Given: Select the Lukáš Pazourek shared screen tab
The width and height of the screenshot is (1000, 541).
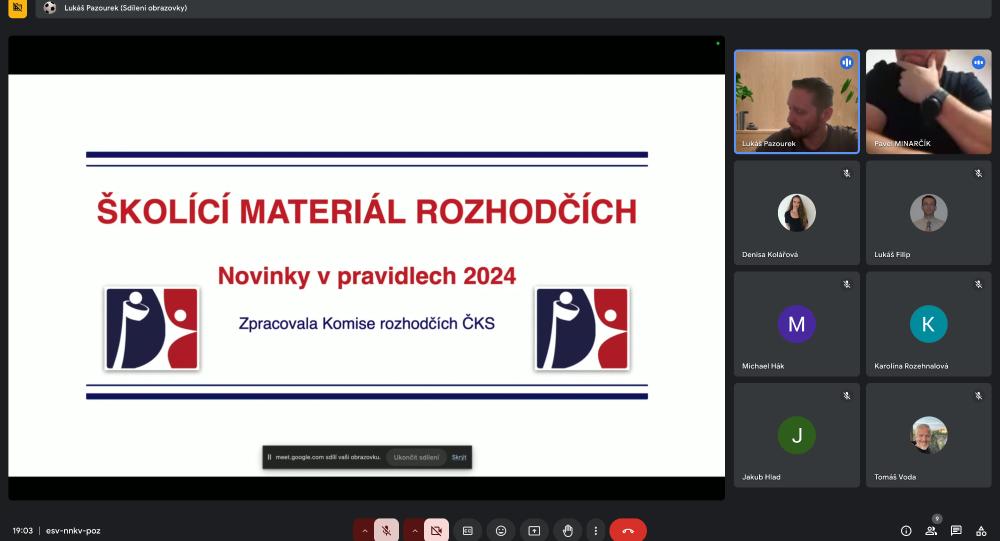Looking at the screenshot, I should (x=125, y=8).
